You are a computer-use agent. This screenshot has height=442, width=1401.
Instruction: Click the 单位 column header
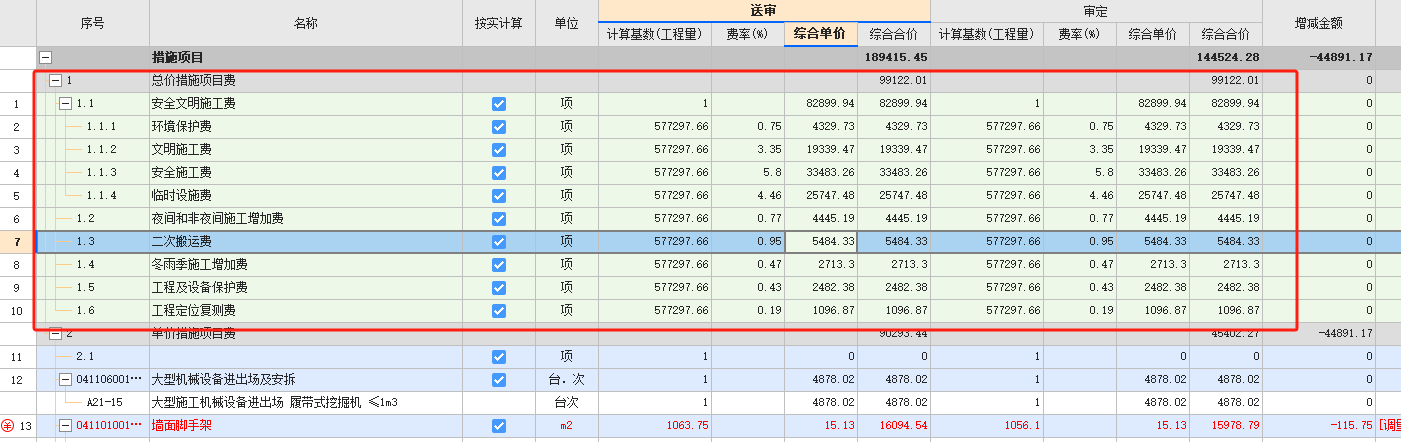(x=567, y=23)
